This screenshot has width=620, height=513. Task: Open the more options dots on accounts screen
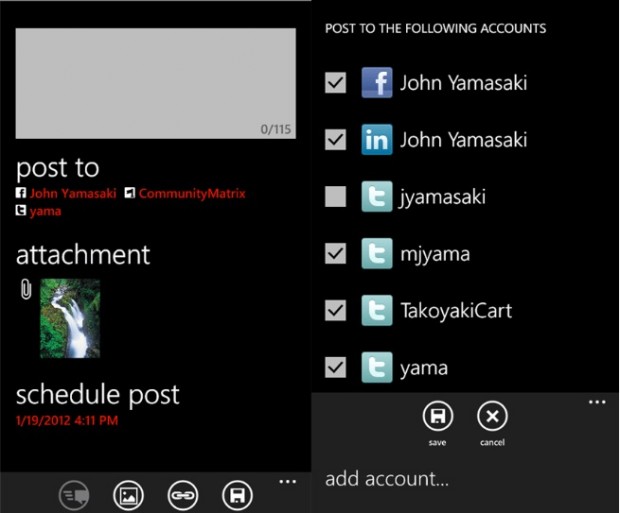tap(597, 402)
